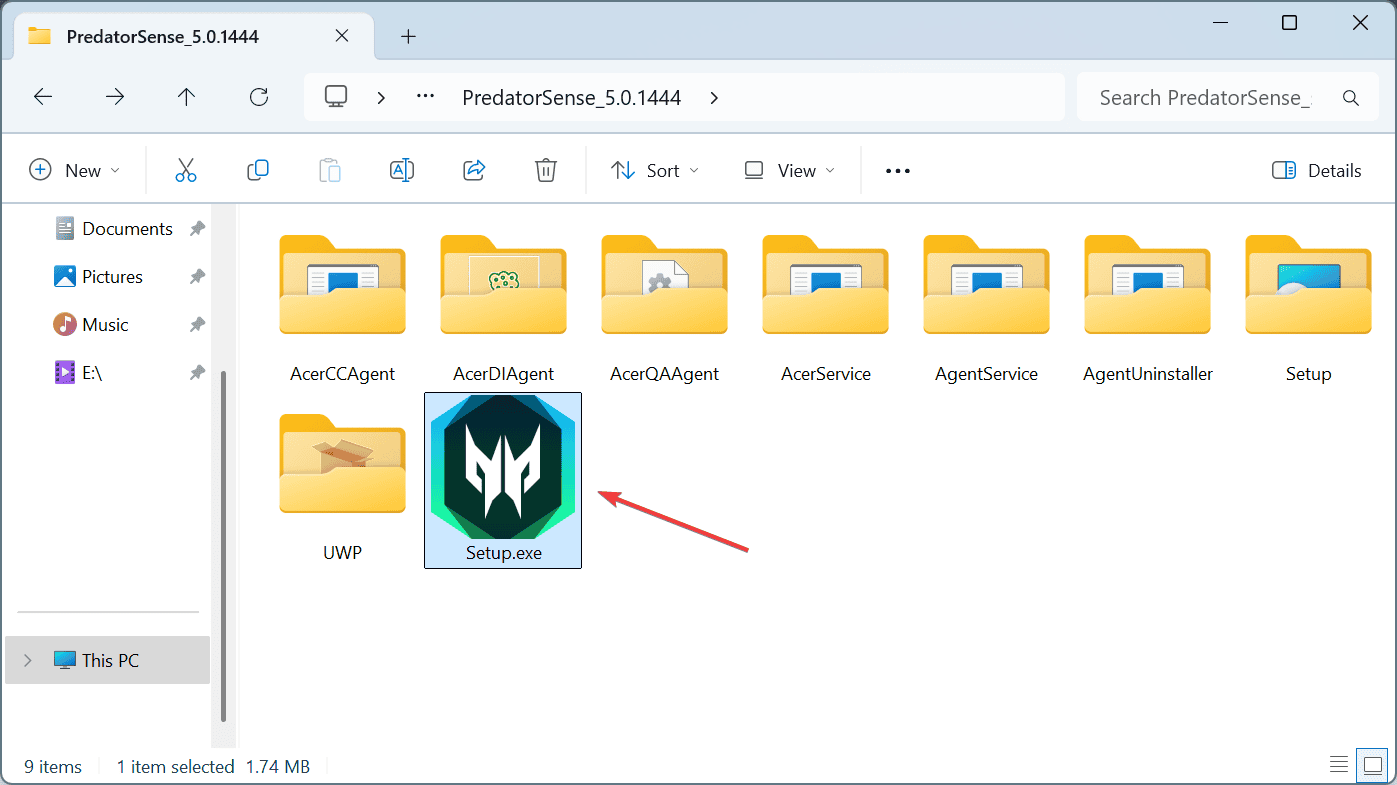Select This PC in the sidebar
This screenshot has height=785, width=1397.
click(x=108, y=660)
